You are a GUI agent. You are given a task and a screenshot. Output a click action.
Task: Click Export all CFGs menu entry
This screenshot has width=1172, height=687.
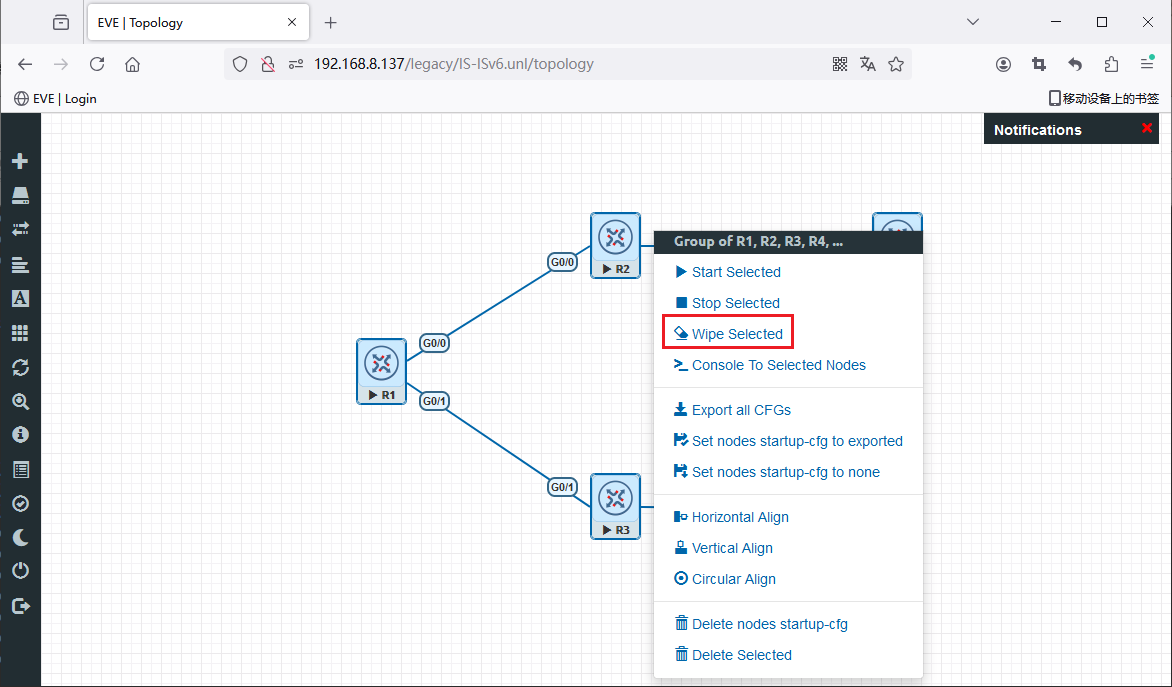tap(740, 410)
